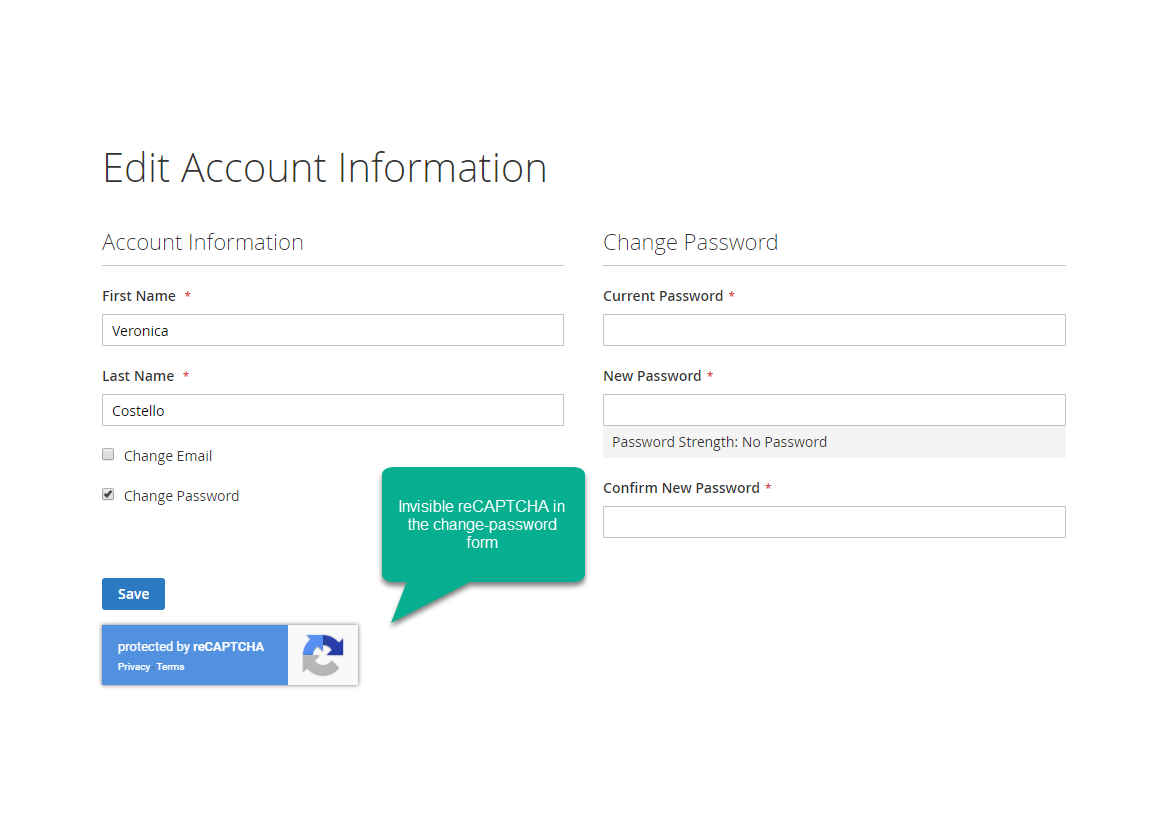
Task: Open the reCAPTCHA Terms link
Action: pos(170,667)
